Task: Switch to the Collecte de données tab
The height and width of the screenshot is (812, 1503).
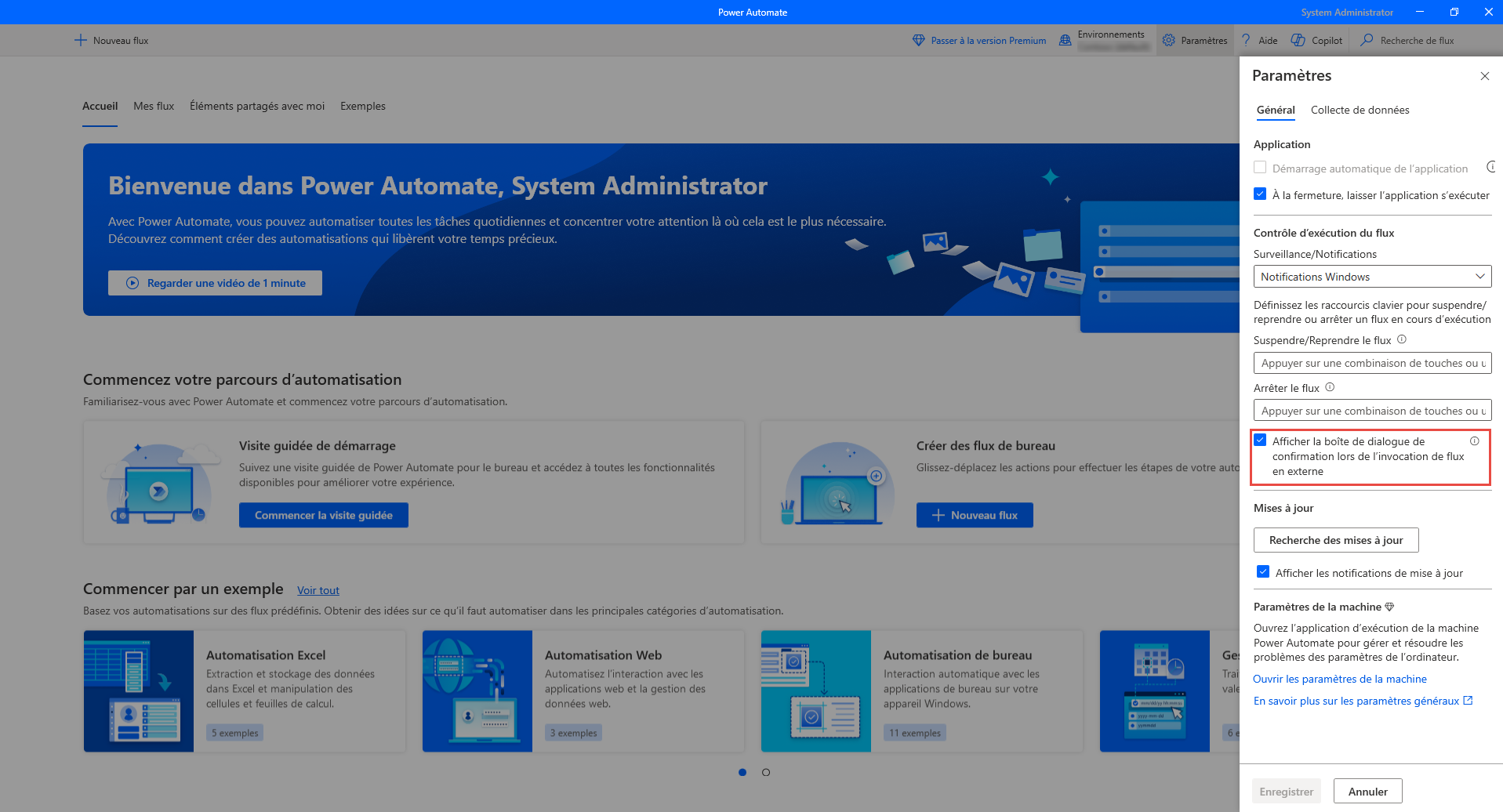Action: point(1360,110)
